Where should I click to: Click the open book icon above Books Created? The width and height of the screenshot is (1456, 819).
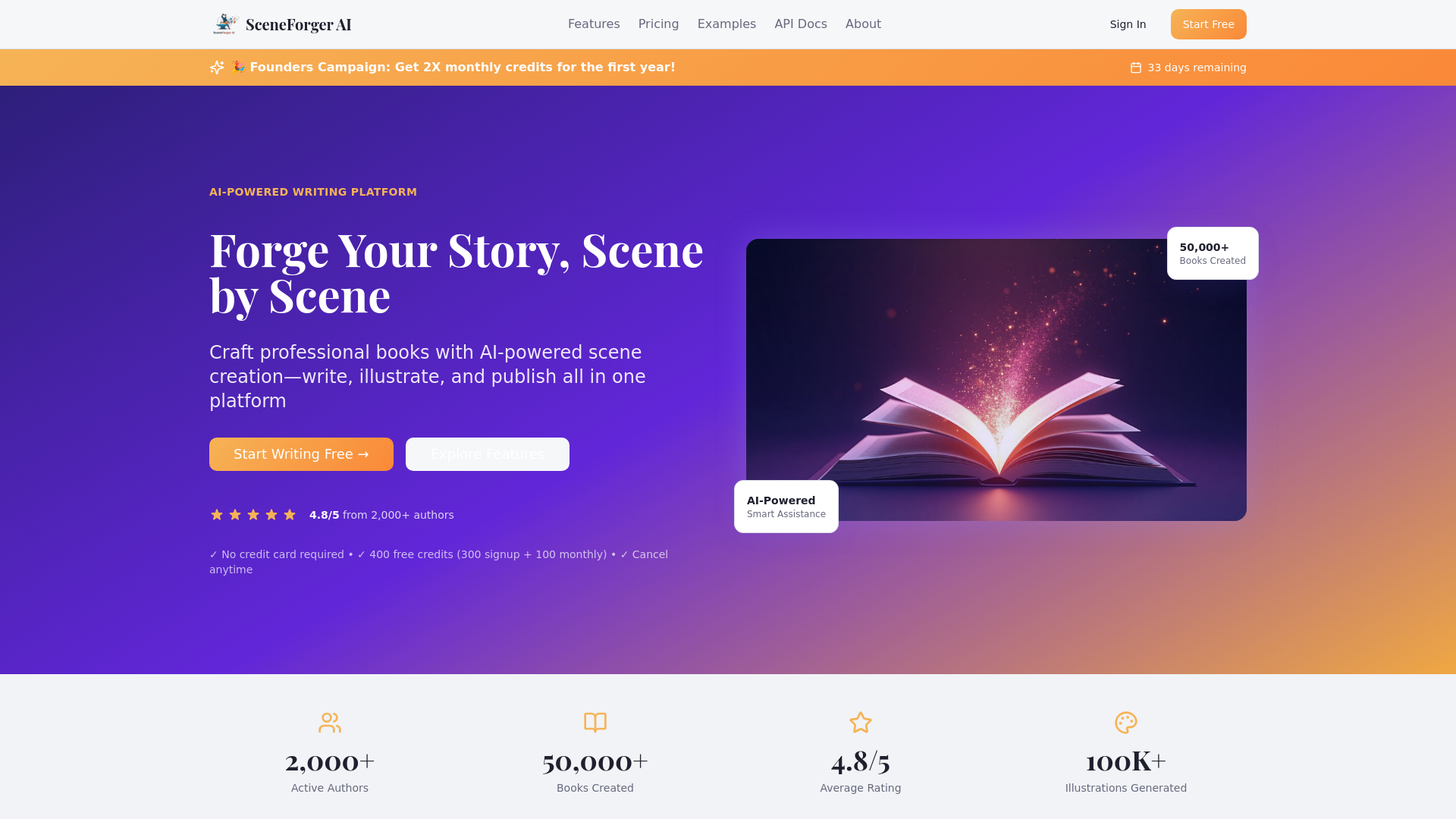click(x=595, y=723)
